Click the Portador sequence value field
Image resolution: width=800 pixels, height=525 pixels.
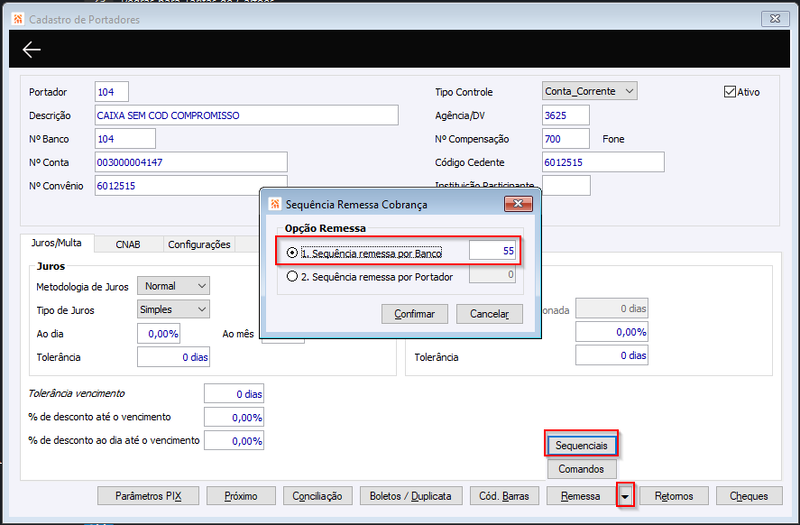point(492,274)
